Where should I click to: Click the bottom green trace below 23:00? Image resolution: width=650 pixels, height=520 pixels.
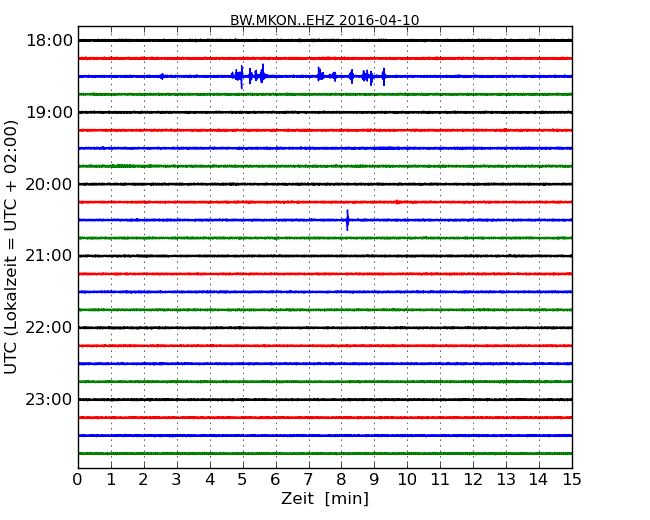(325, 454)
